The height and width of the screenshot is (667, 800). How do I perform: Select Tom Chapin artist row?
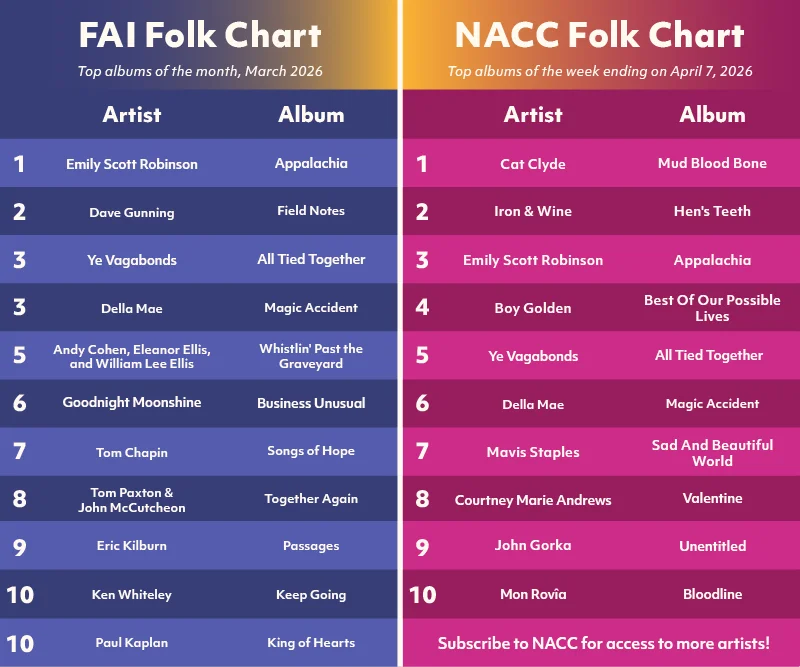pos(132,452)
